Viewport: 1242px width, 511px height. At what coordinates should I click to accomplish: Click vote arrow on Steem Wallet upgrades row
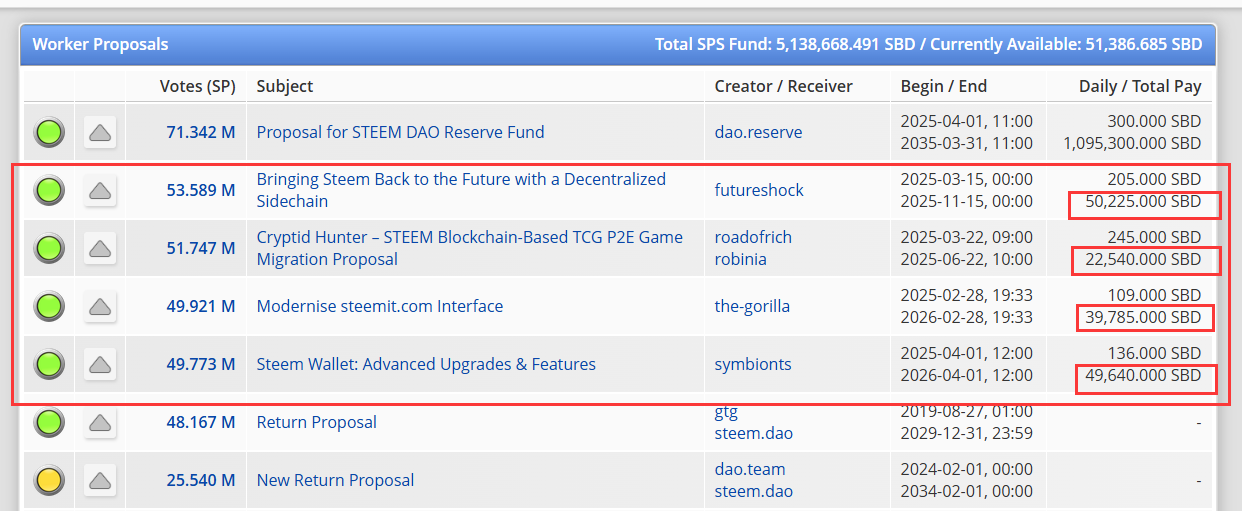(100, 364)
